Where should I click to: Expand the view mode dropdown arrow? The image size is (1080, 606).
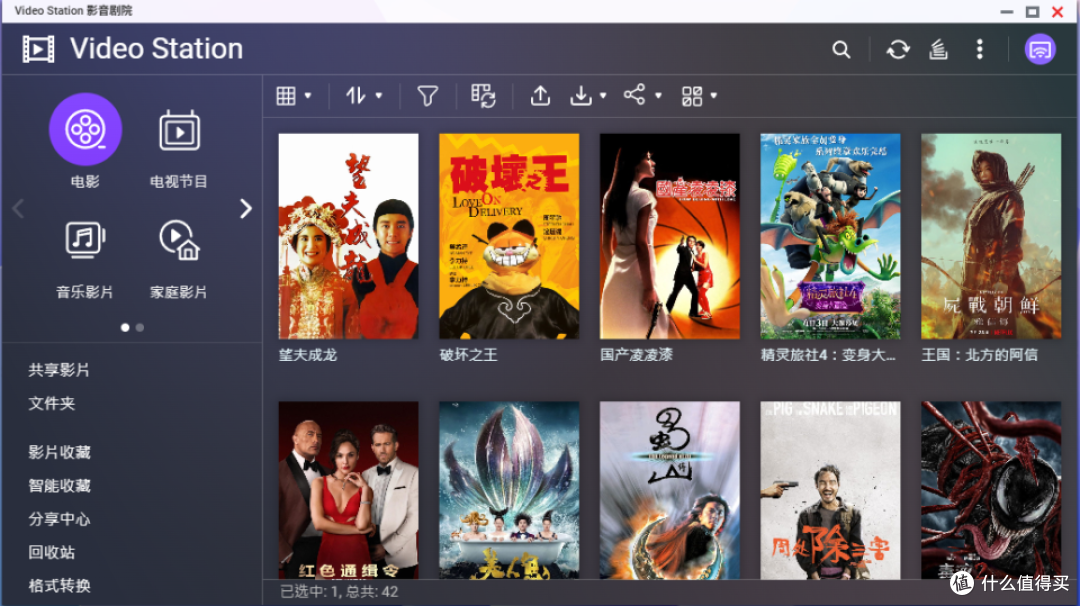pos(308,96)
